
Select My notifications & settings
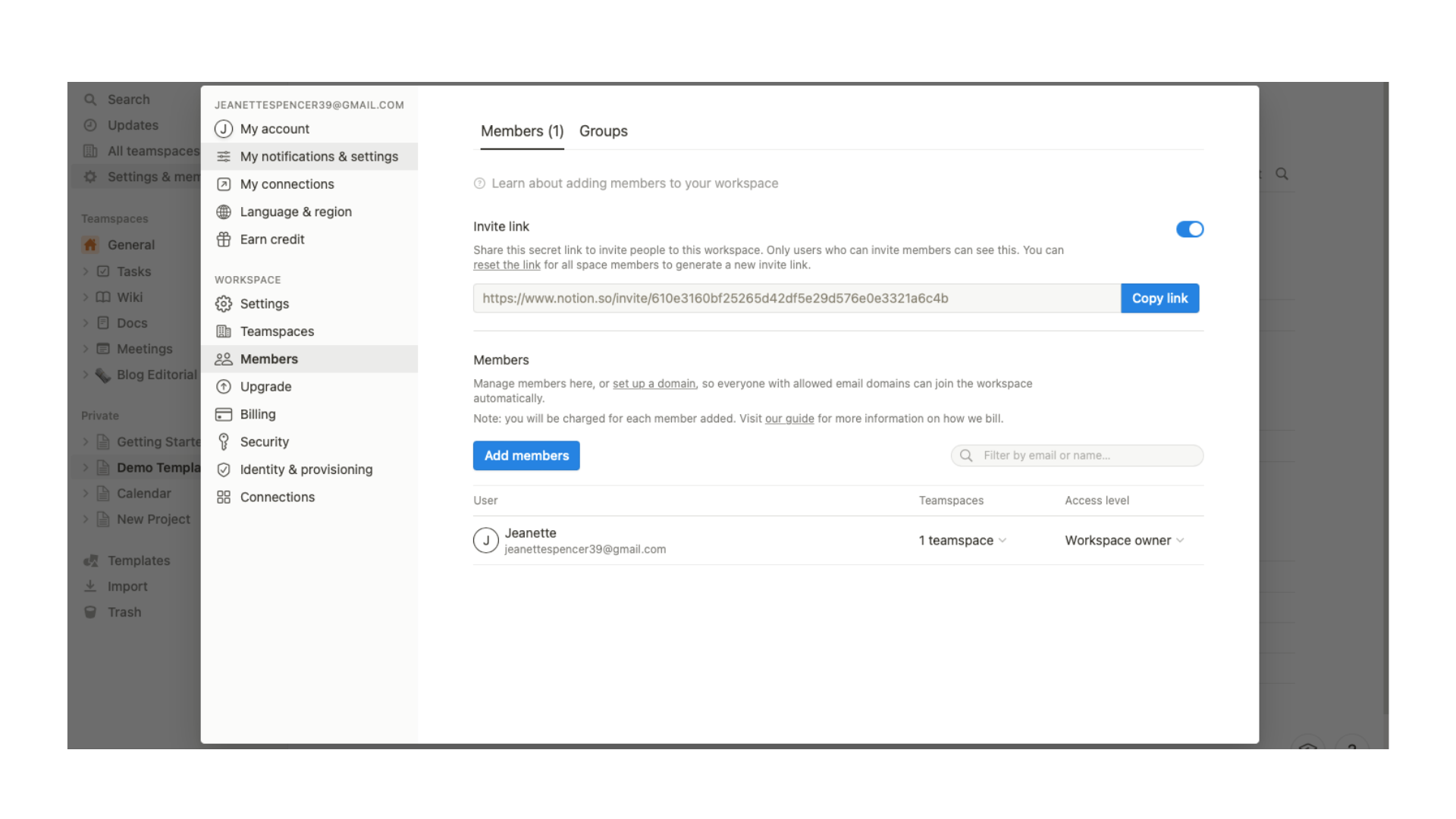coord(318,156)
